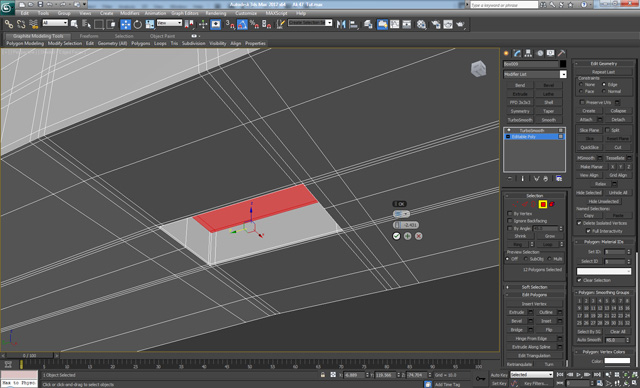Select the SubObj preview selection radio
640x388 pixels.
[526, 259]
